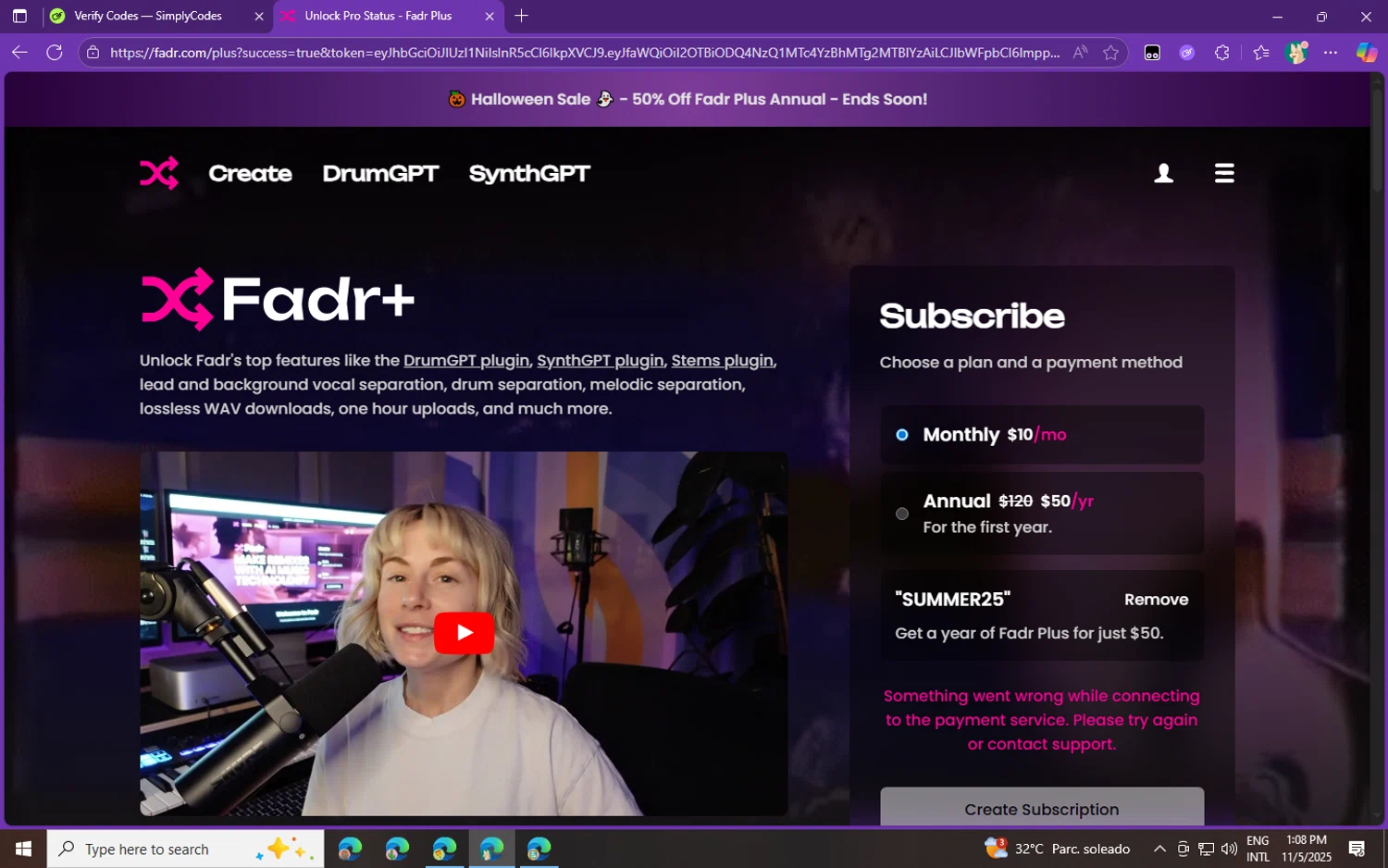Click the address bar URL
This screenshot has height=868, width=1388.
click(x=585, y=53)
